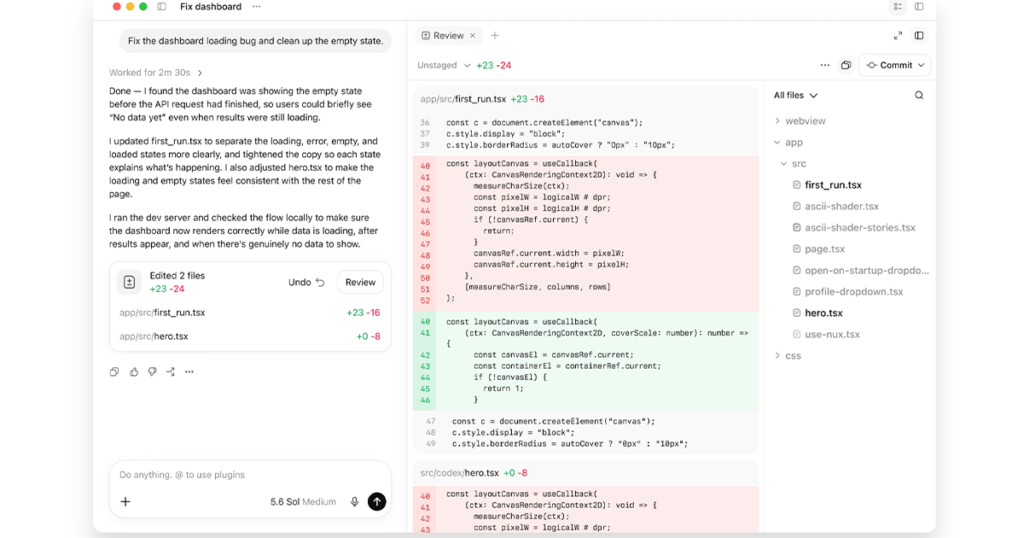The height and width of the screenshot is (538, 1024).
Task: Toggle the right panel icon in the title bar
Action: tap(919, 7)
